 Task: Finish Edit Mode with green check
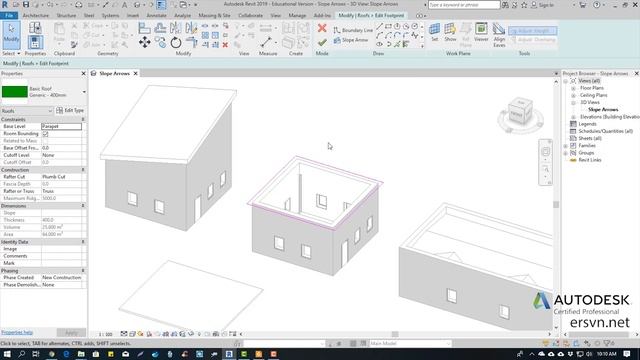[x=322, y=42]
